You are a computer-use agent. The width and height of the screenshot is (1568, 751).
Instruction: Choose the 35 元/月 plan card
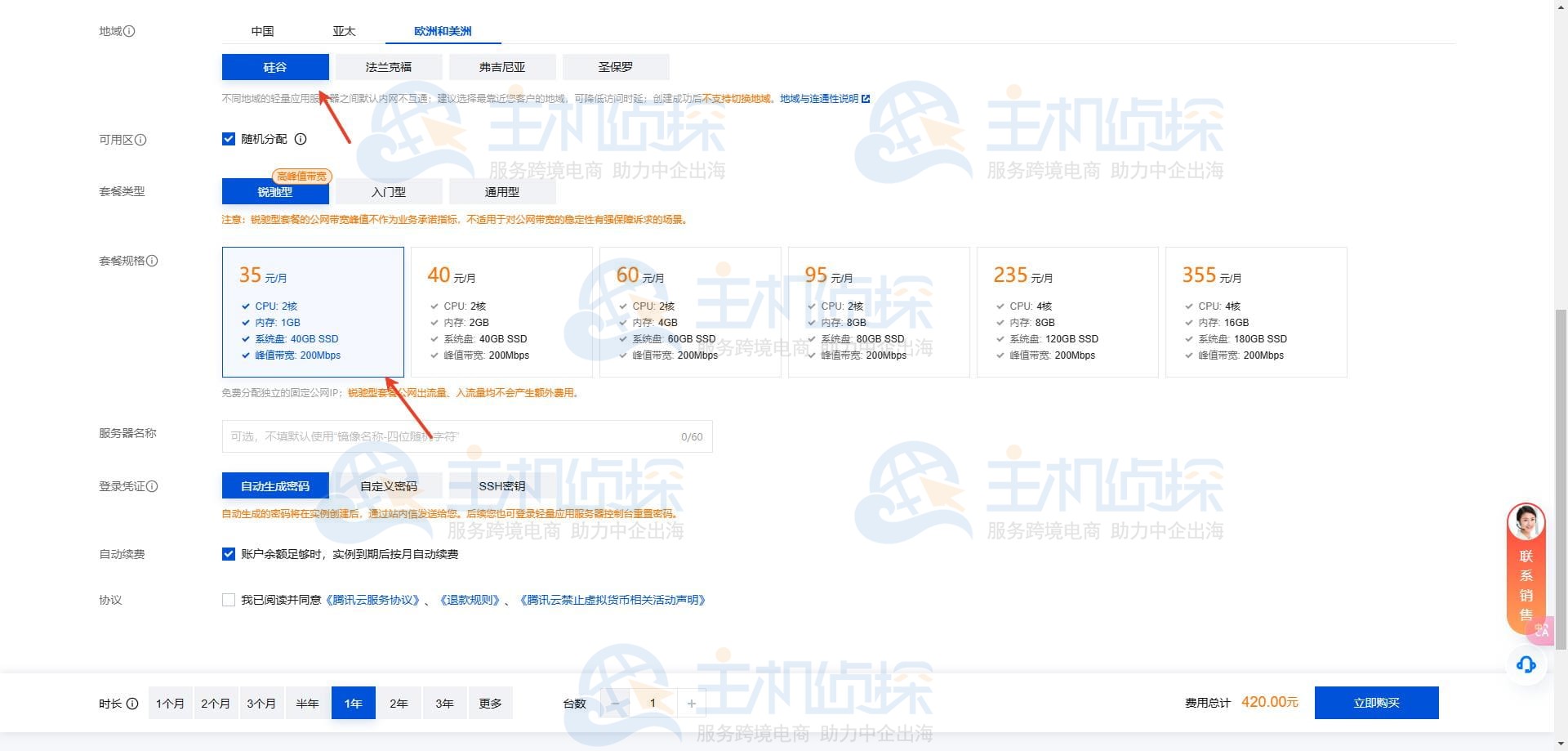coord(313,312)
